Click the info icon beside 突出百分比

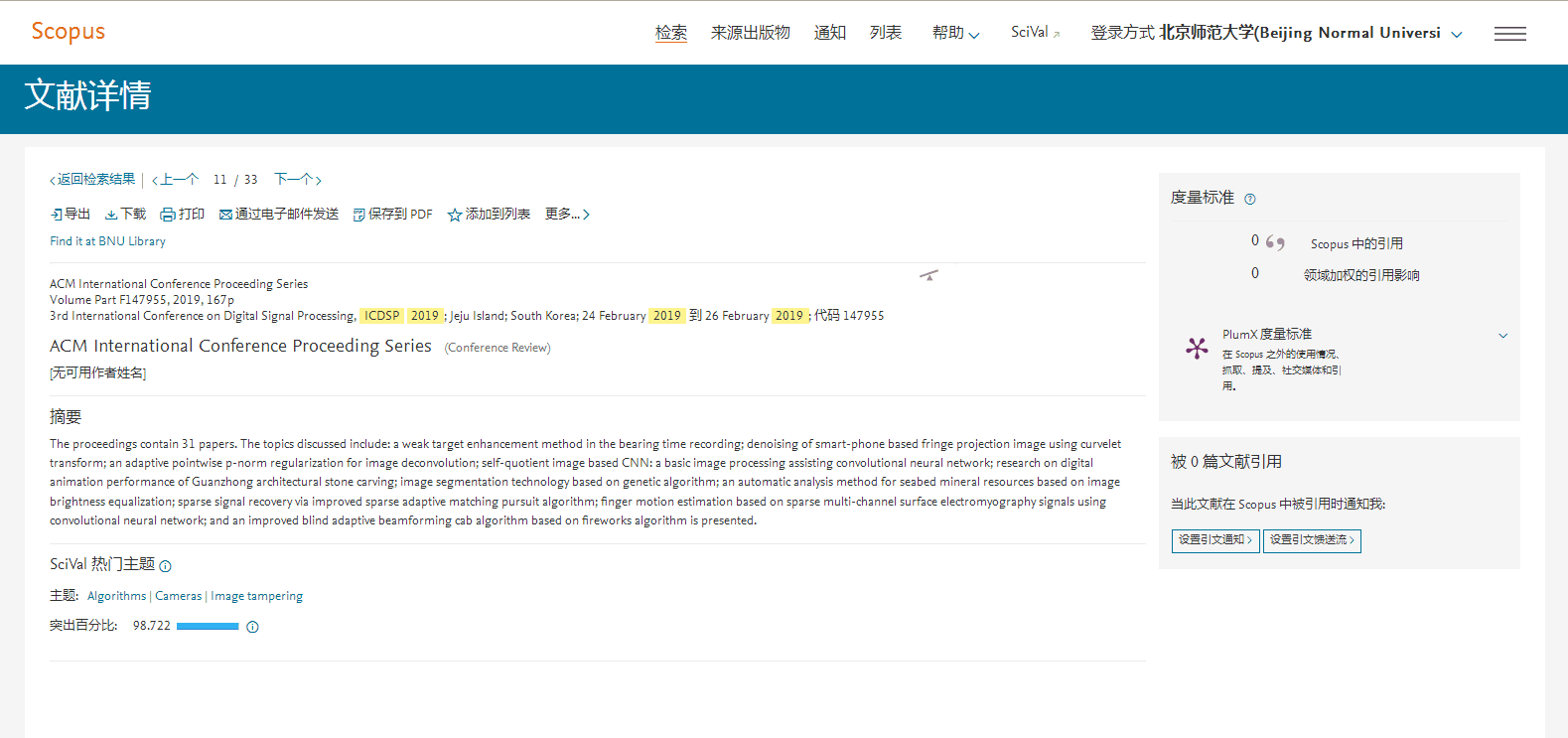pyautogui.click(x=252, y=627)
